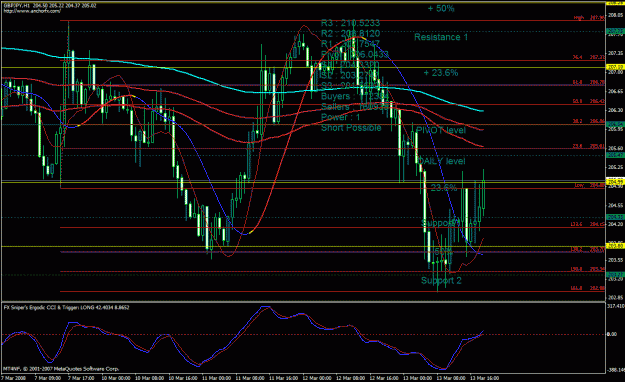
Task: Click the '7 Mar 09:00' time label
Action: [x=48, y=378]
